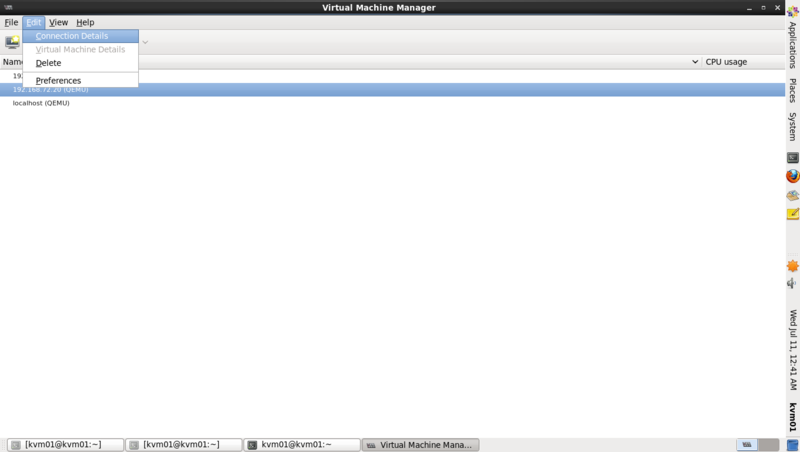
Task: Choose Connection Details from Edit menu
Action: [81, 36]
